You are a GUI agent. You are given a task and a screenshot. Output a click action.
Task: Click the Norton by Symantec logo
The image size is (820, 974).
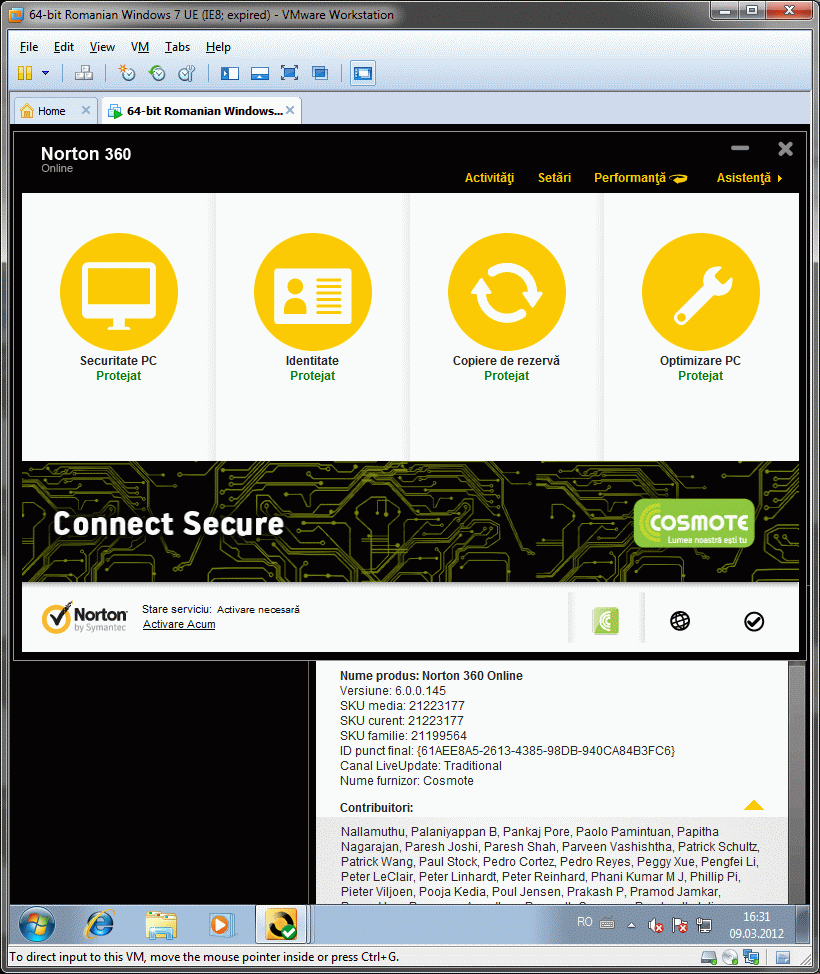pos(84,617)
